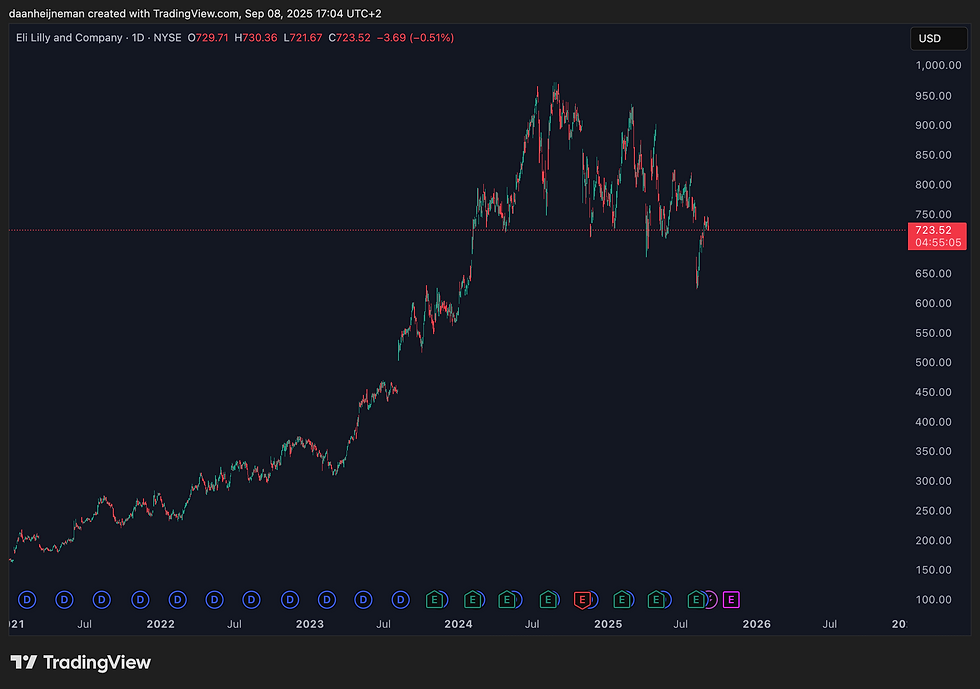Click the Eli Lilly and Company symbol title
The height and width of the screenshot is (689, 980).
pyautogui.click(x=69, y=38)
